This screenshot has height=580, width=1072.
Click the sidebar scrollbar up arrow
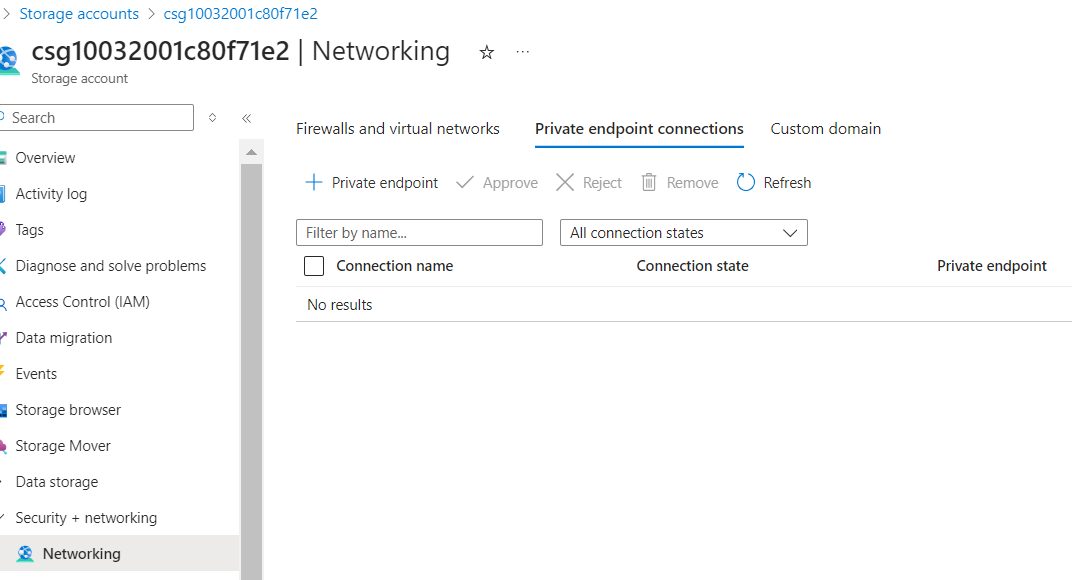click(251, 153)
